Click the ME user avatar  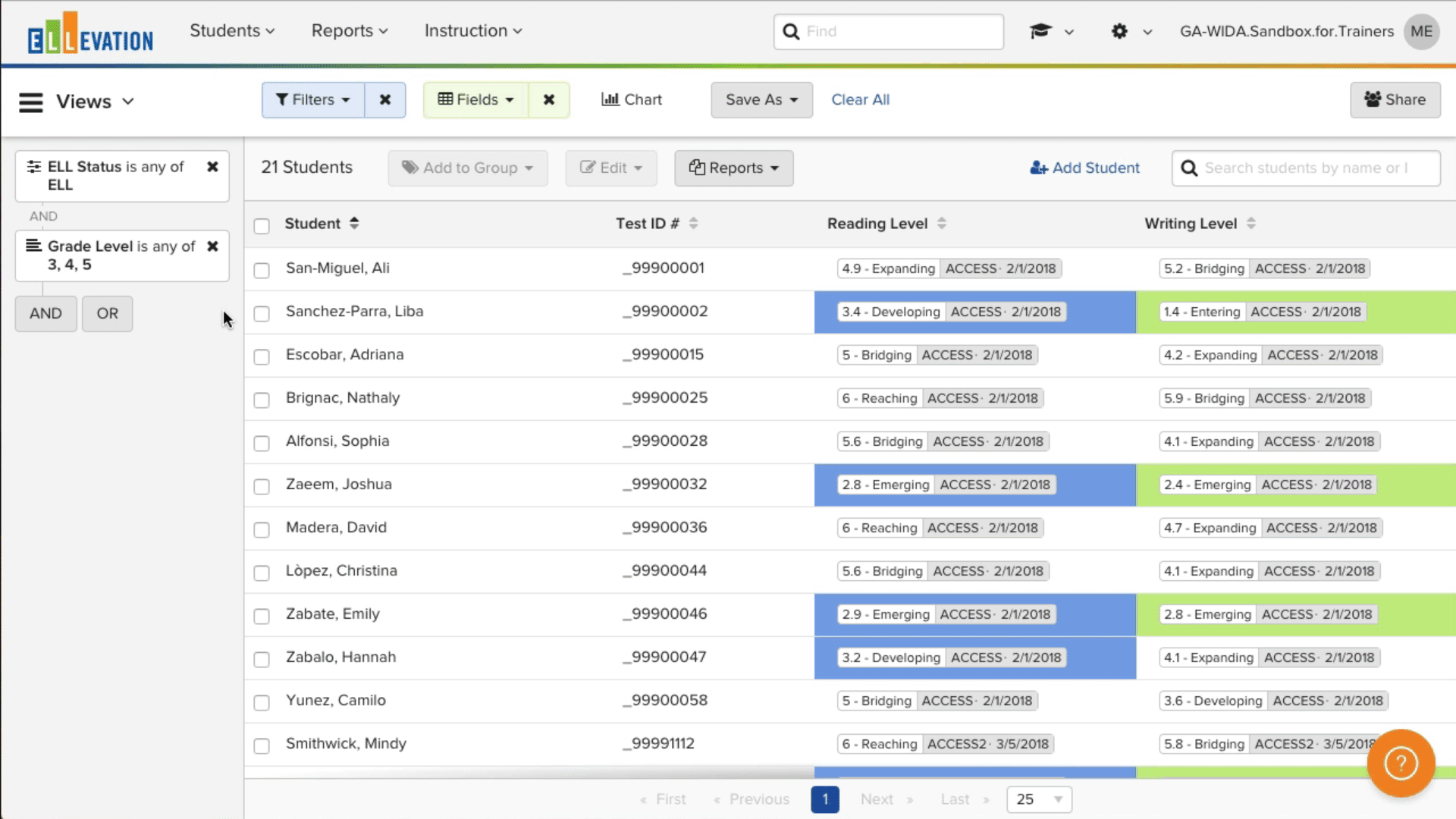1421,31
